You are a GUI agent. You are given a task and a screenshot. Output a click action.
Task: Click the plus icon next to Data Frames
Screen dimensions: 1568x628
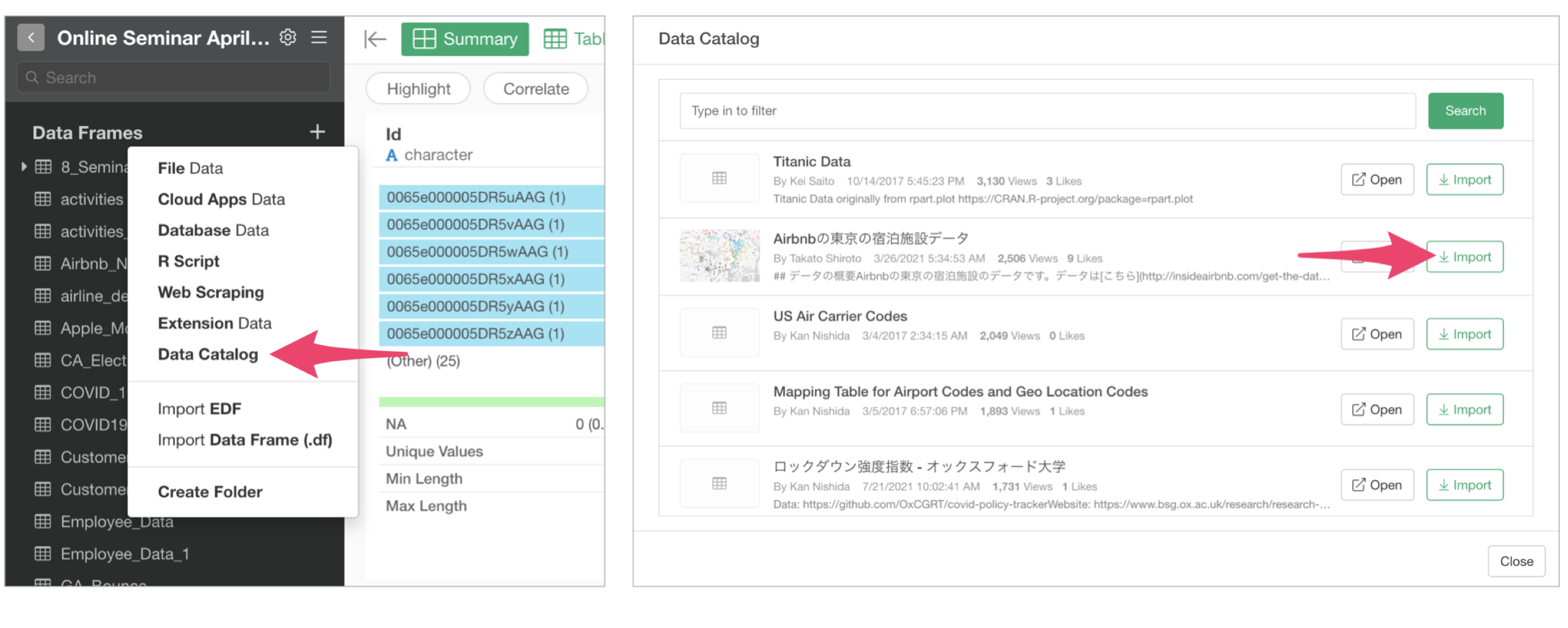coord(317,132)
